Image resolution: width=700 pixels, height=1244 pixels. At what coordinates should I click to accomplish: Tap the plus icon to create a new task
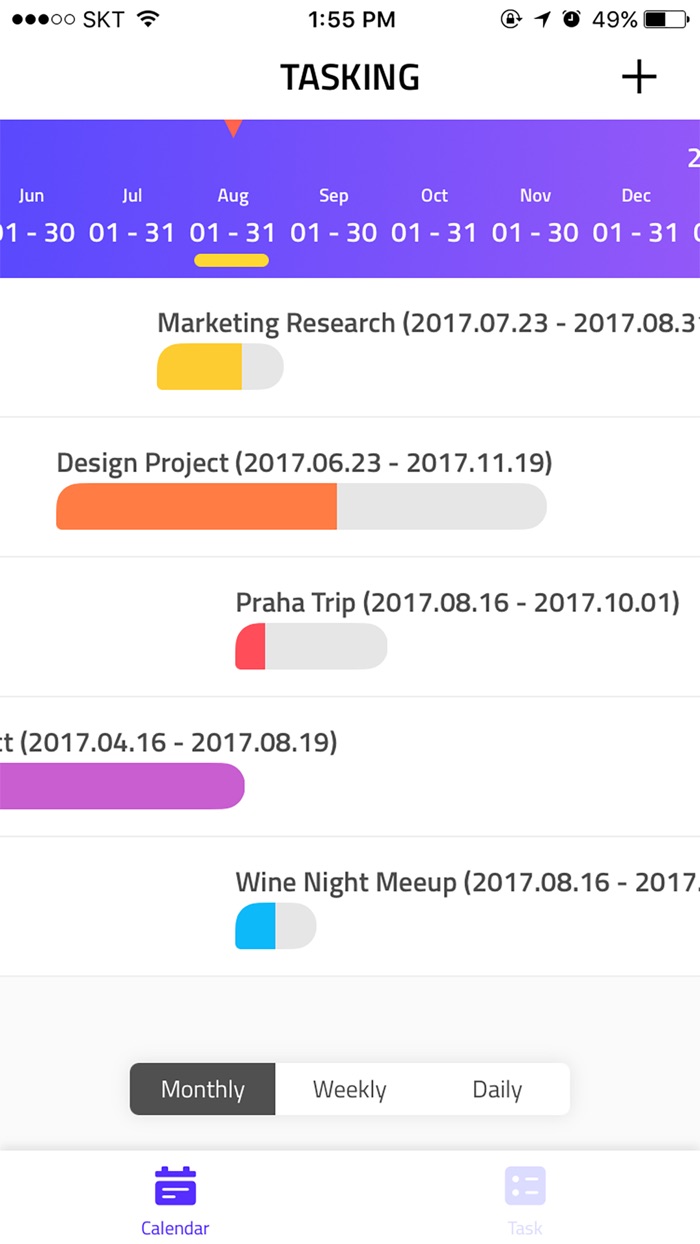638,76
